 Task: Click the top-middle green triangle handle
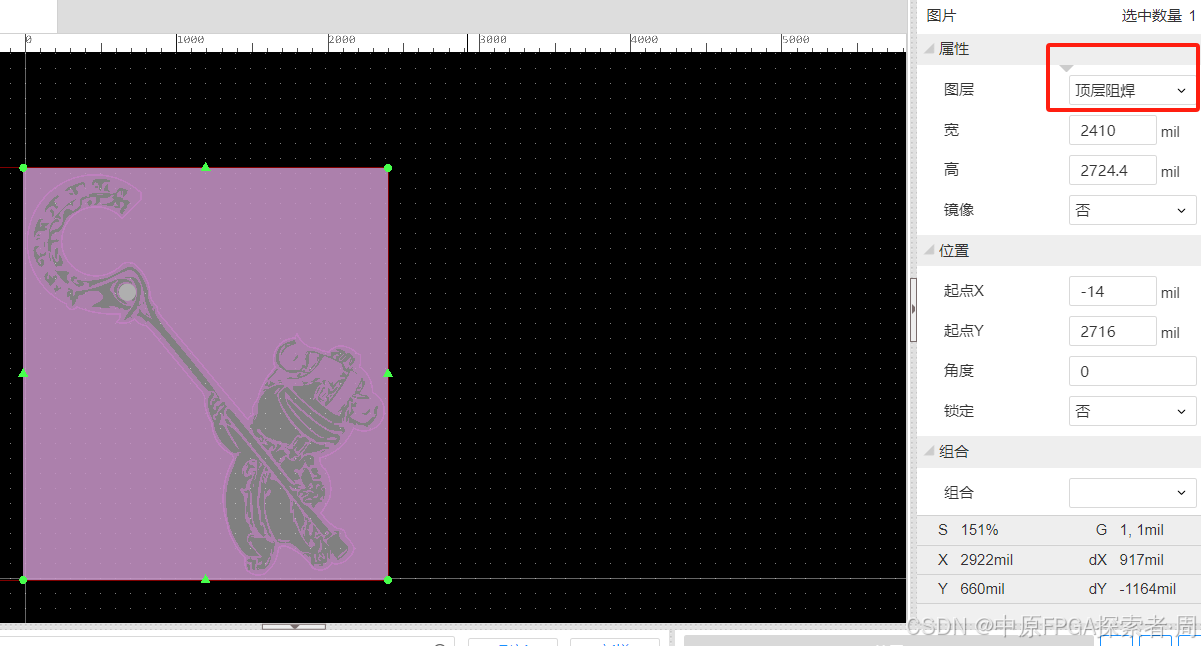[x=205, y=167]
